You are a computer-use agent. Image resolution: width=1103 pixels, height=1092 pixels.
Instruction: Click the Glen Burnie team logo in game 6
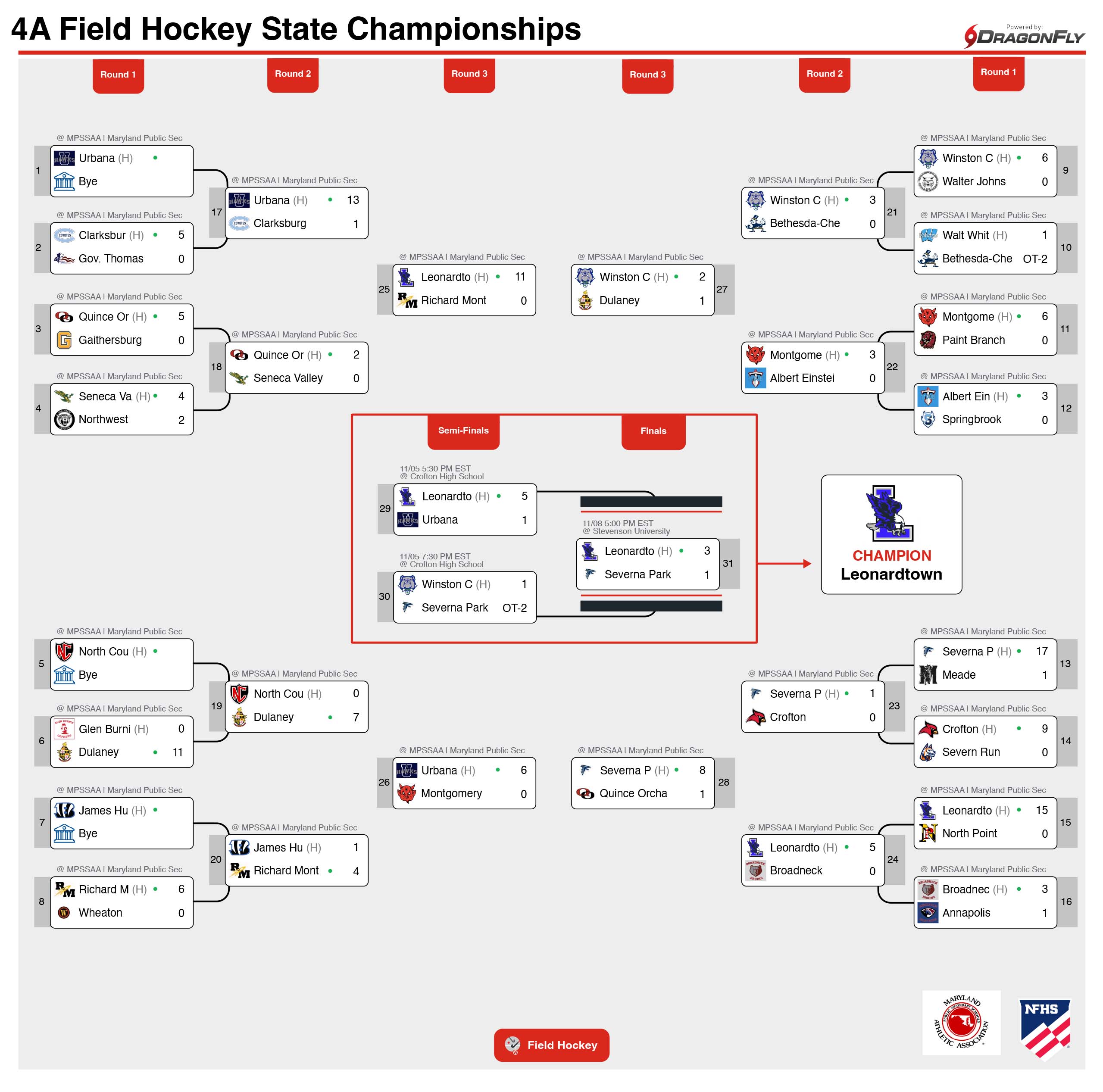click(x=64, y=729)
